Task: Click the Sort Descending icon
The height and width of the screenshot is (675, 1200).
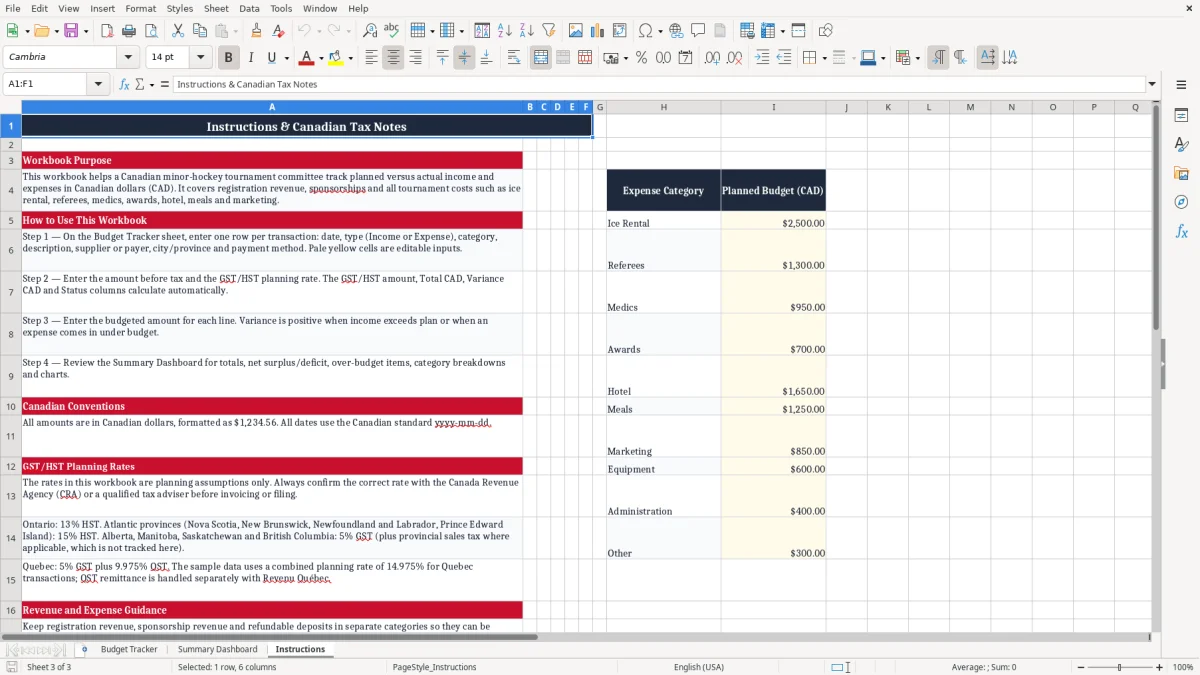Action: [526, 31]
